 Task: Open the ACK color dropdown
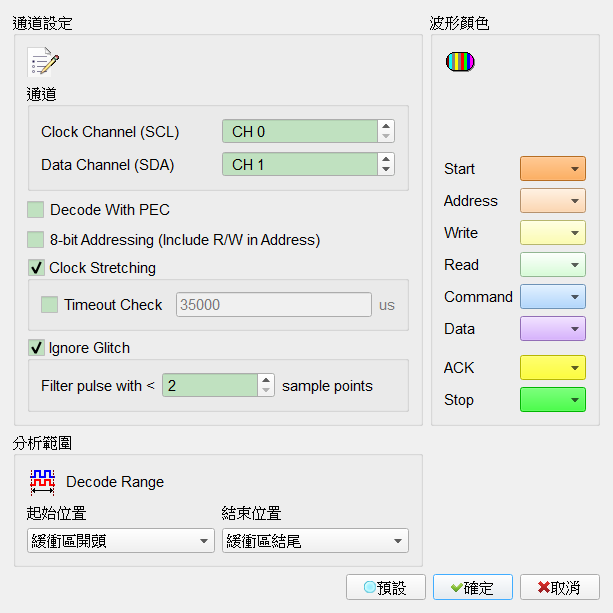(x=553, y=367)
